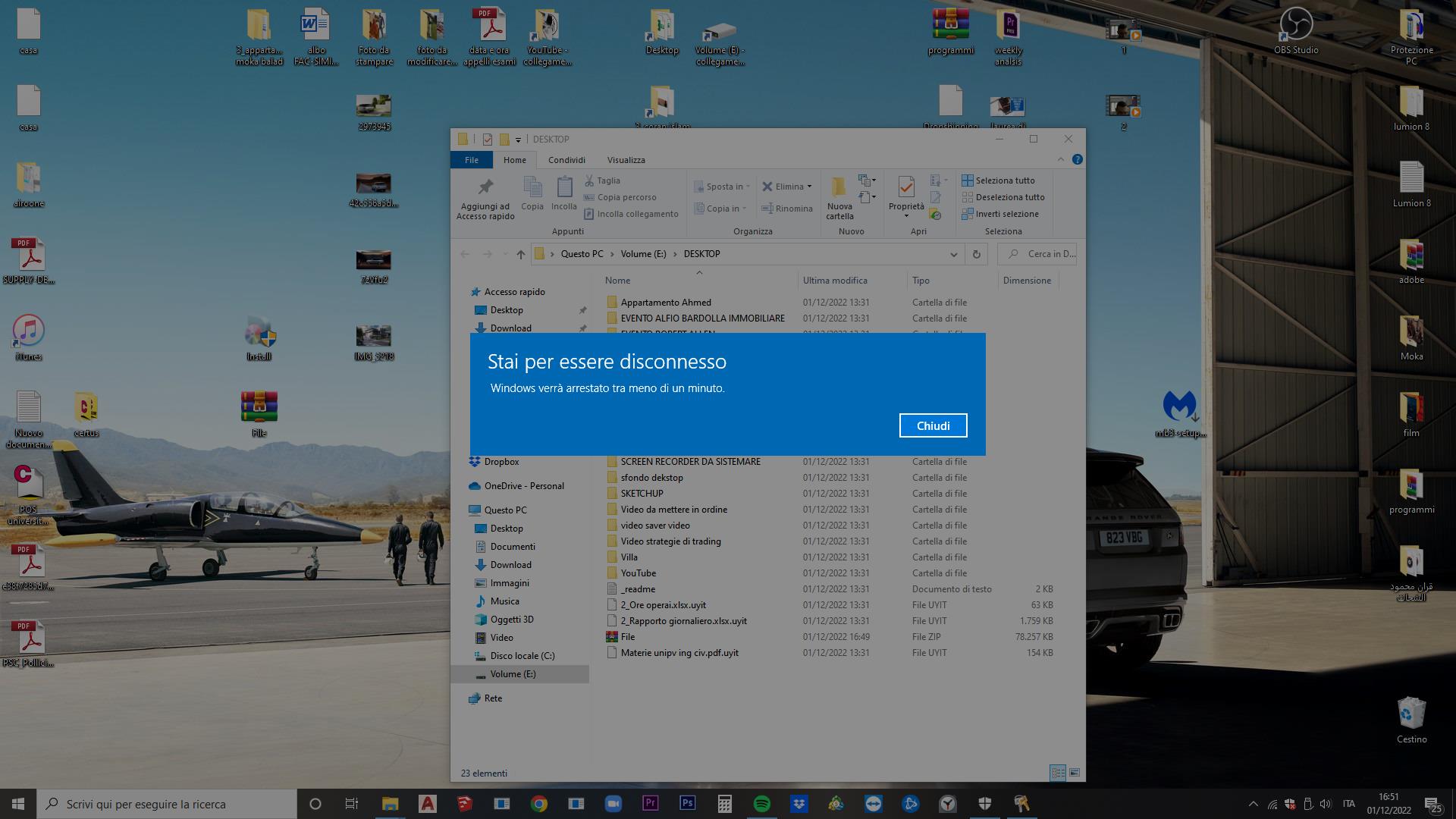
Task: Open address bar history dropdown chevron
Action: (953, 254)
